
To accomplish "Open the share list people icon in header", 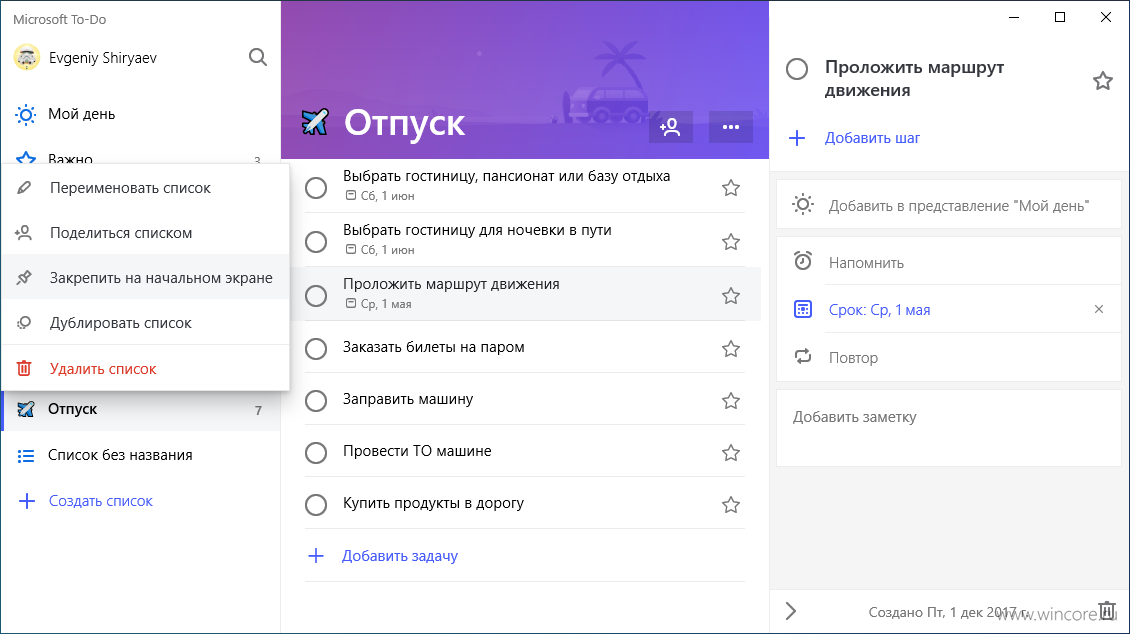I will tap(670, 127).
